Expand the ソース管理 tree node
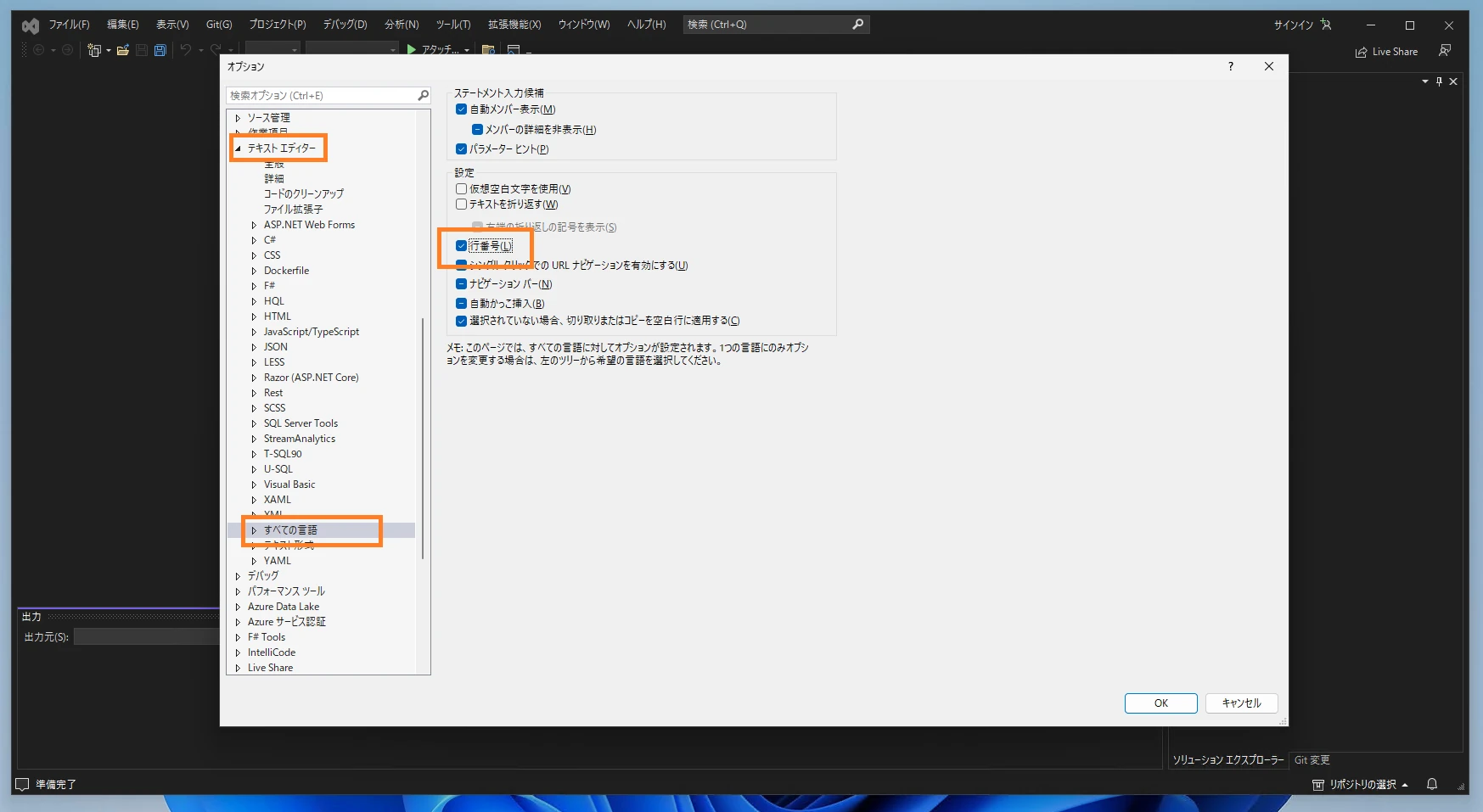The width and height of the screenshot is (1483, 812). pyautogui.click(x=238, y=118)
